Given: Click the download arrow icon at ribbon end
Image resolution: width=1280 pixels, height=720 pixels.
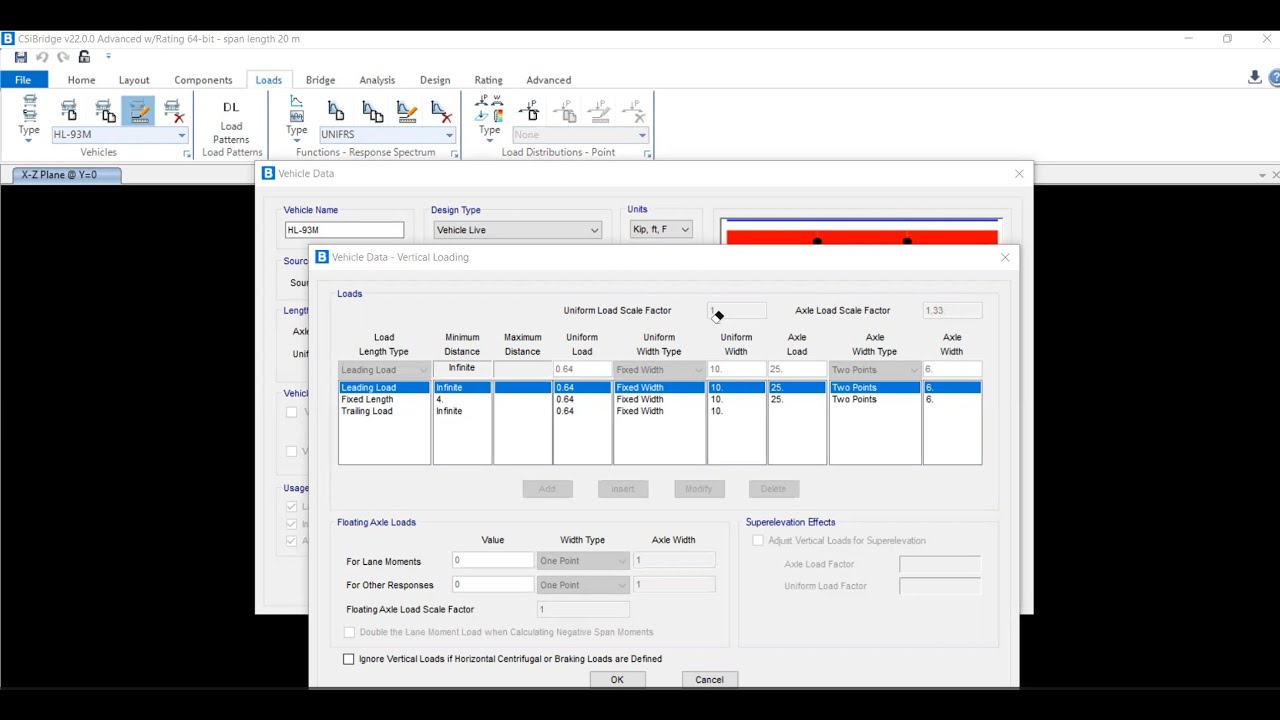Looking at the screenshot, I should coord(1254,78).
